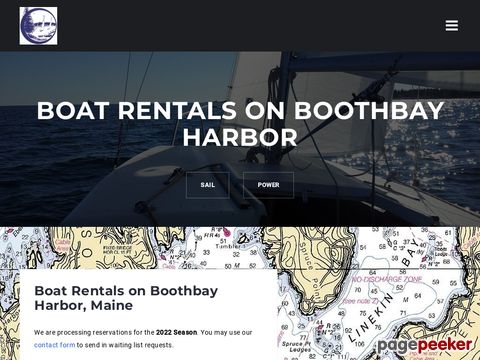Click the white content card
Image resolution: width=480 pixels, height=360 pixels.
[x=149, y=315]
